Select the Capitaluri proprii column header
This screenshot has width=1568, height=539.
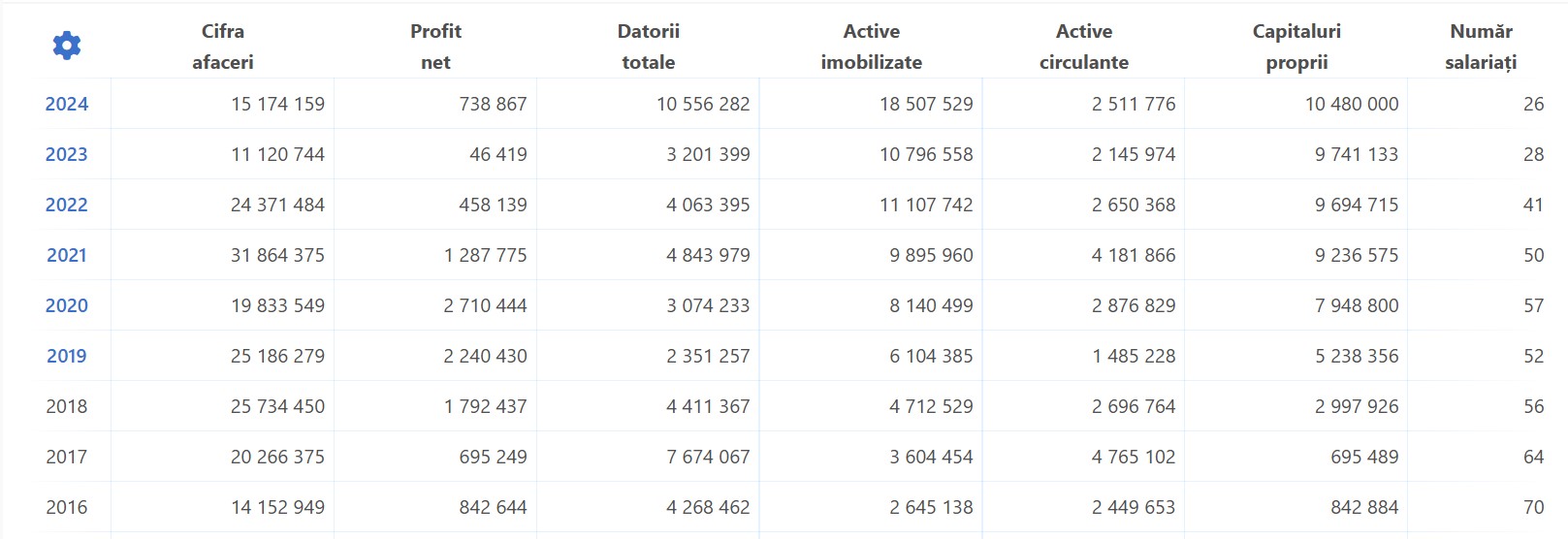click(1296, 47)
